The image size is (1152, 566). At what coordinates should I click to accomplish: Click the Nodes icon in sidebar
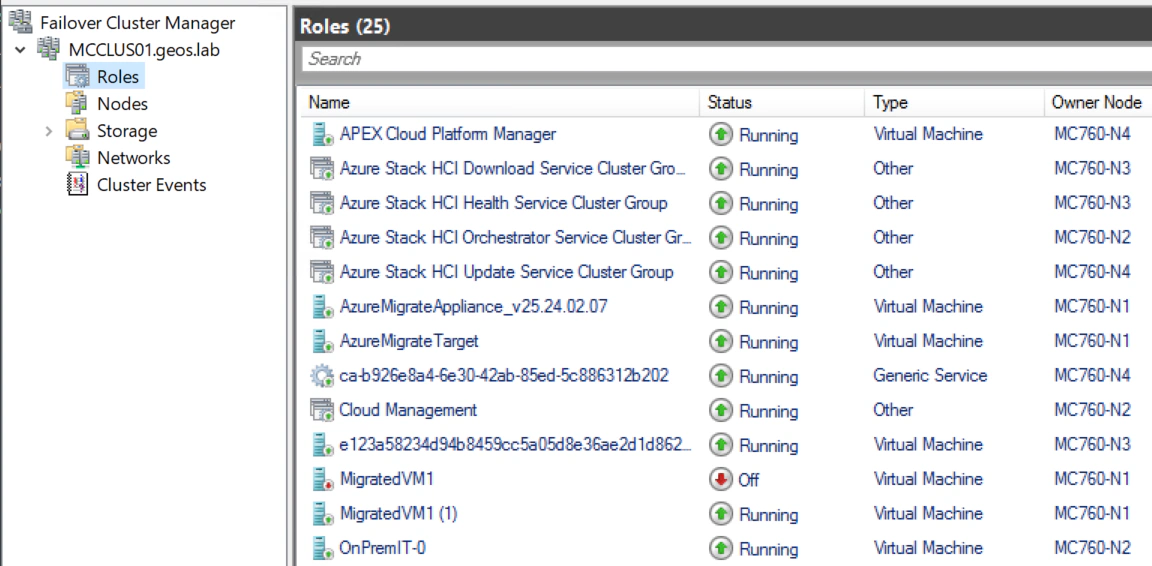[x=77, y=103]
